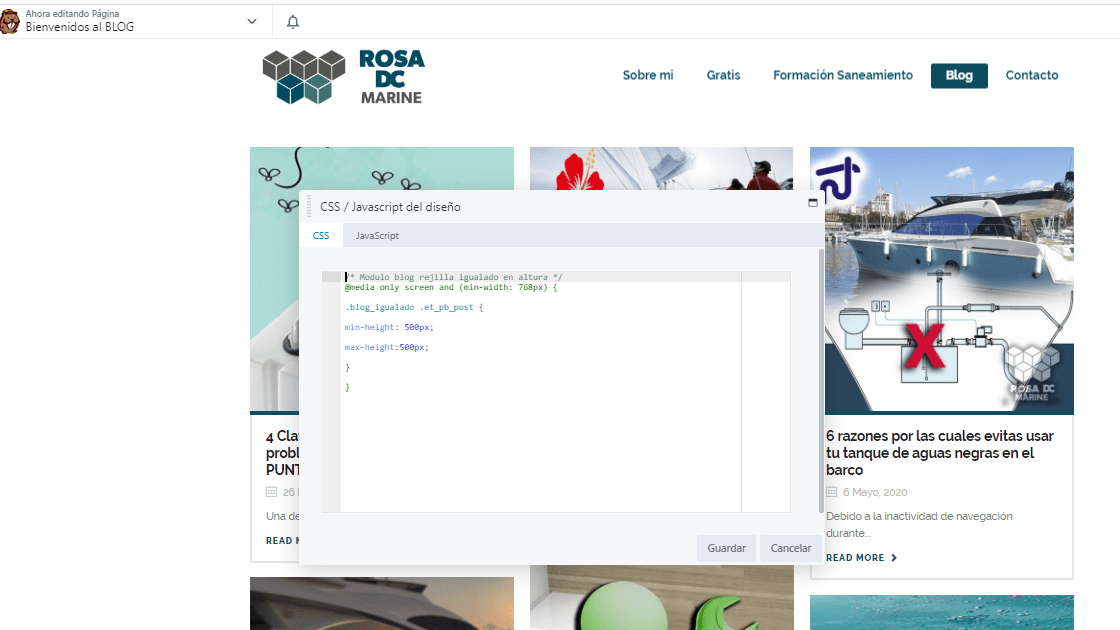Click READ MORE on the 6 razones post

click(x=861, y=557)
